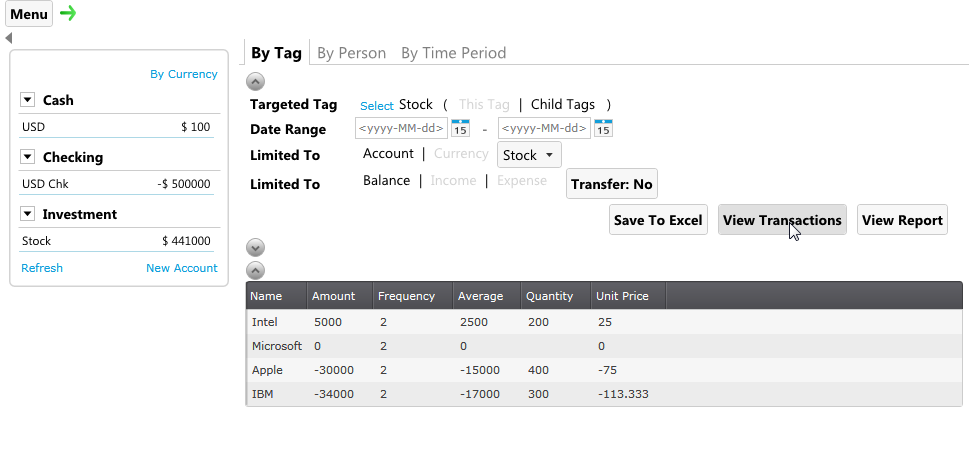Expand the section with the circular down arrow

[x=255, y=247]
